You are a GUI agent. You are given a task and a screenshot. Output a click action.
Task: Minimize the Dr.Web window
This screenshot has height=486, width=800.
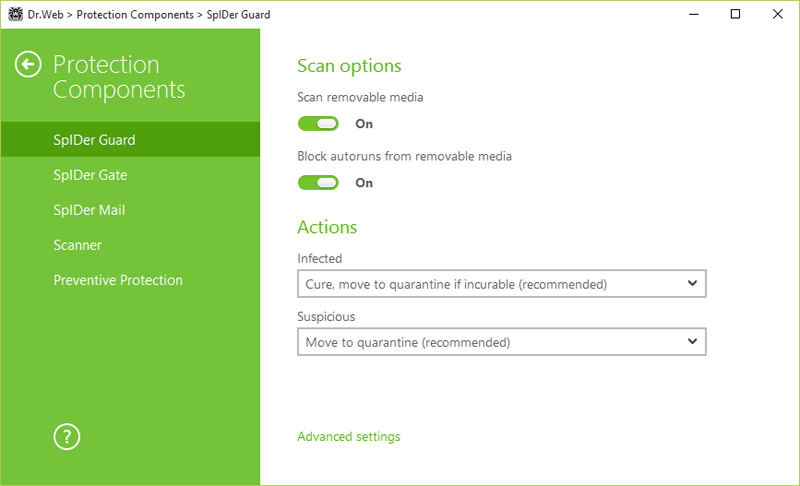(689, 15)
